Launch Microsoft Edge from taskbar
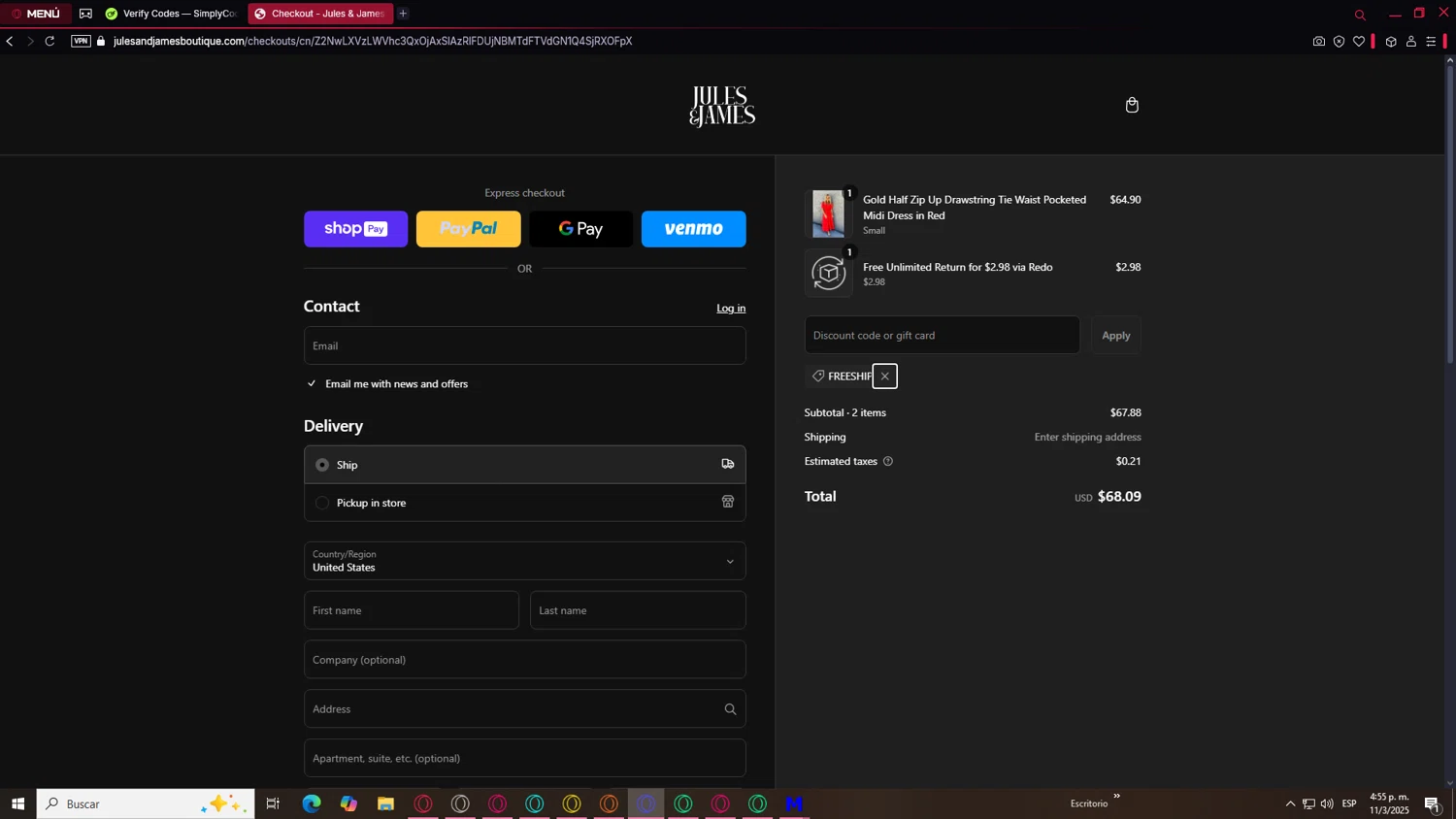1456x819 pixels. coord(312,803)
